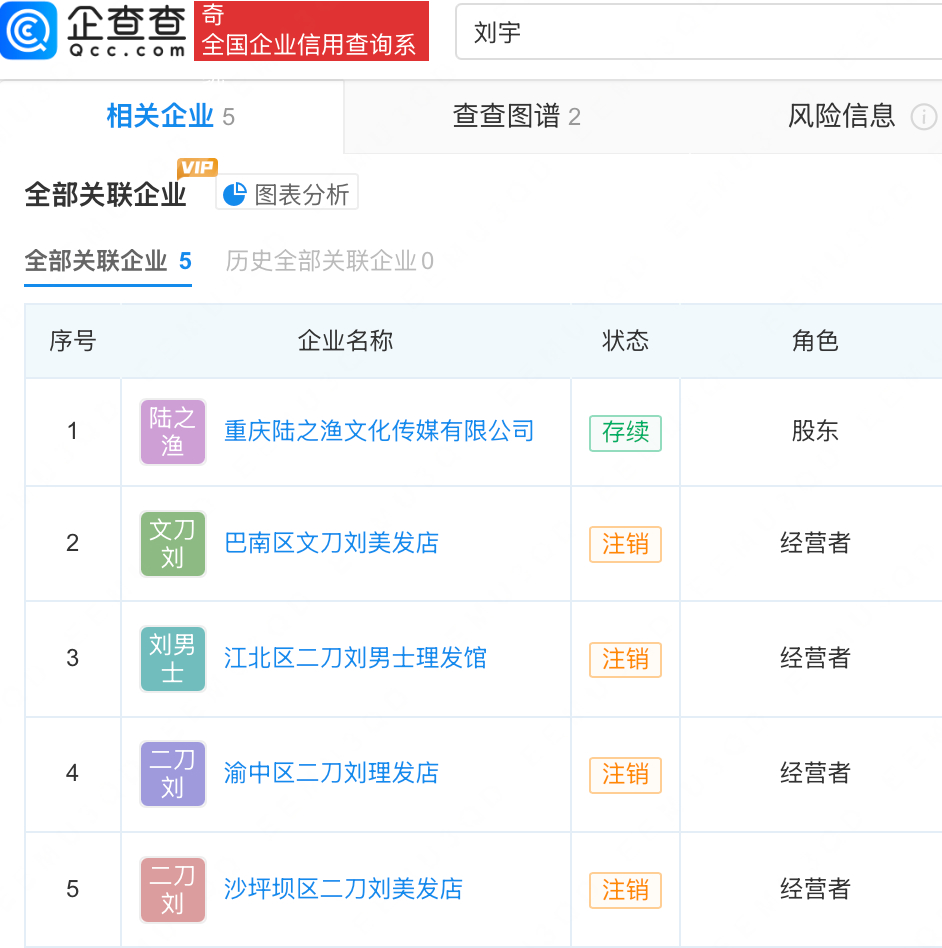
Task: Click the Qcc.com logo icon
Action: tap(28, 30)
